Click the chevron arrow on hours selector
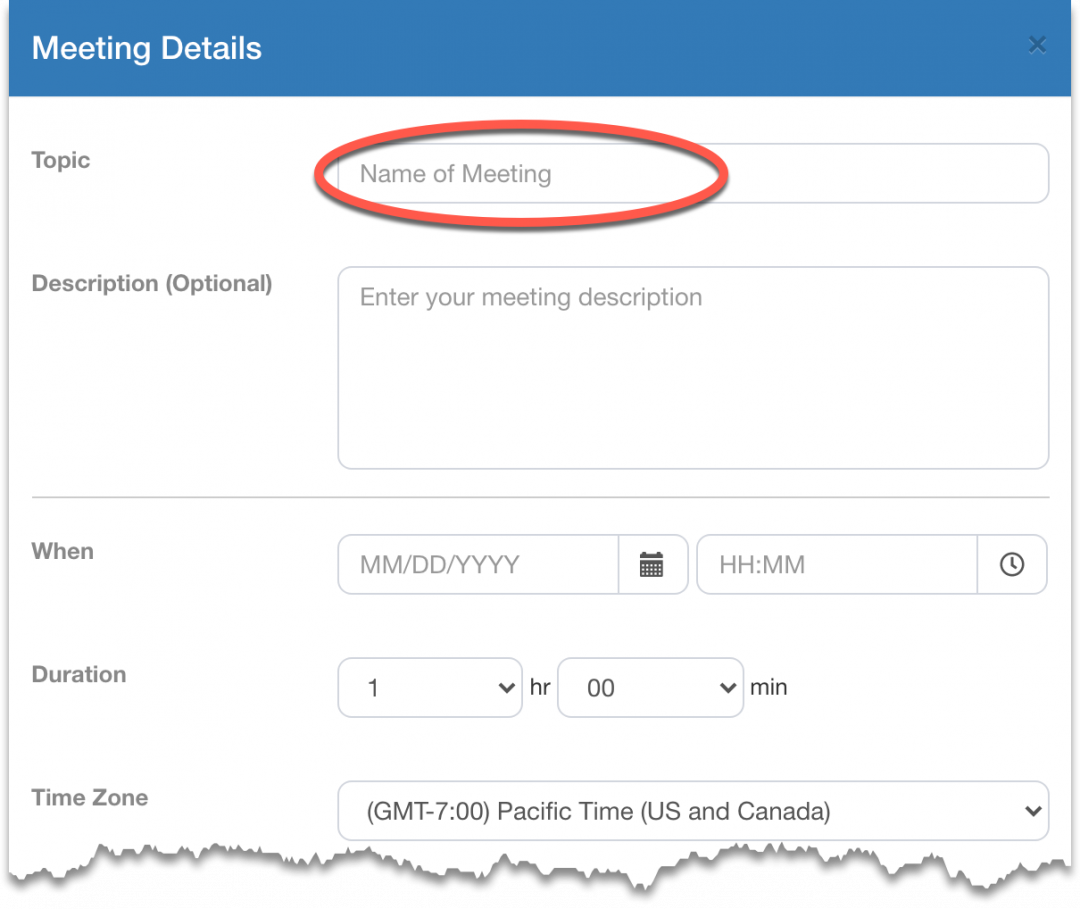1080x909 pixels. pyautogui.click(x=504, y=688)
